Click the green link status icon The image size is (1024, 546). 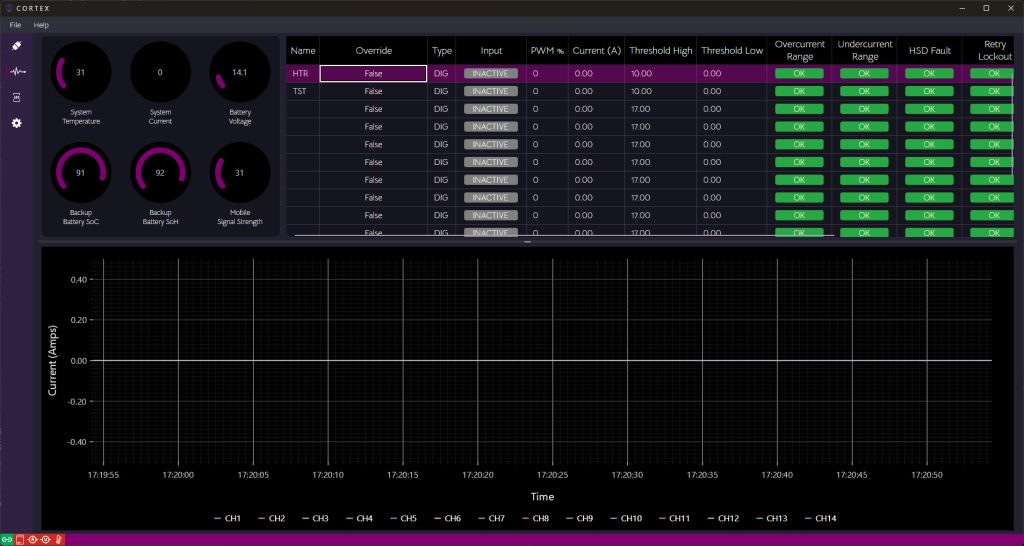(7, 540)
